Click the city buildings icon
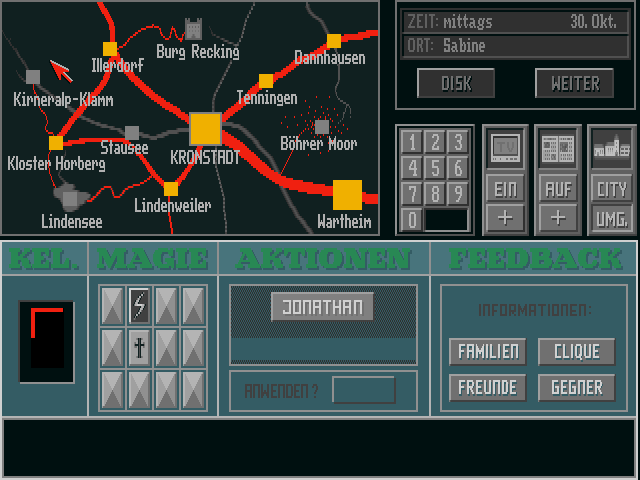 tap(611, 149)
